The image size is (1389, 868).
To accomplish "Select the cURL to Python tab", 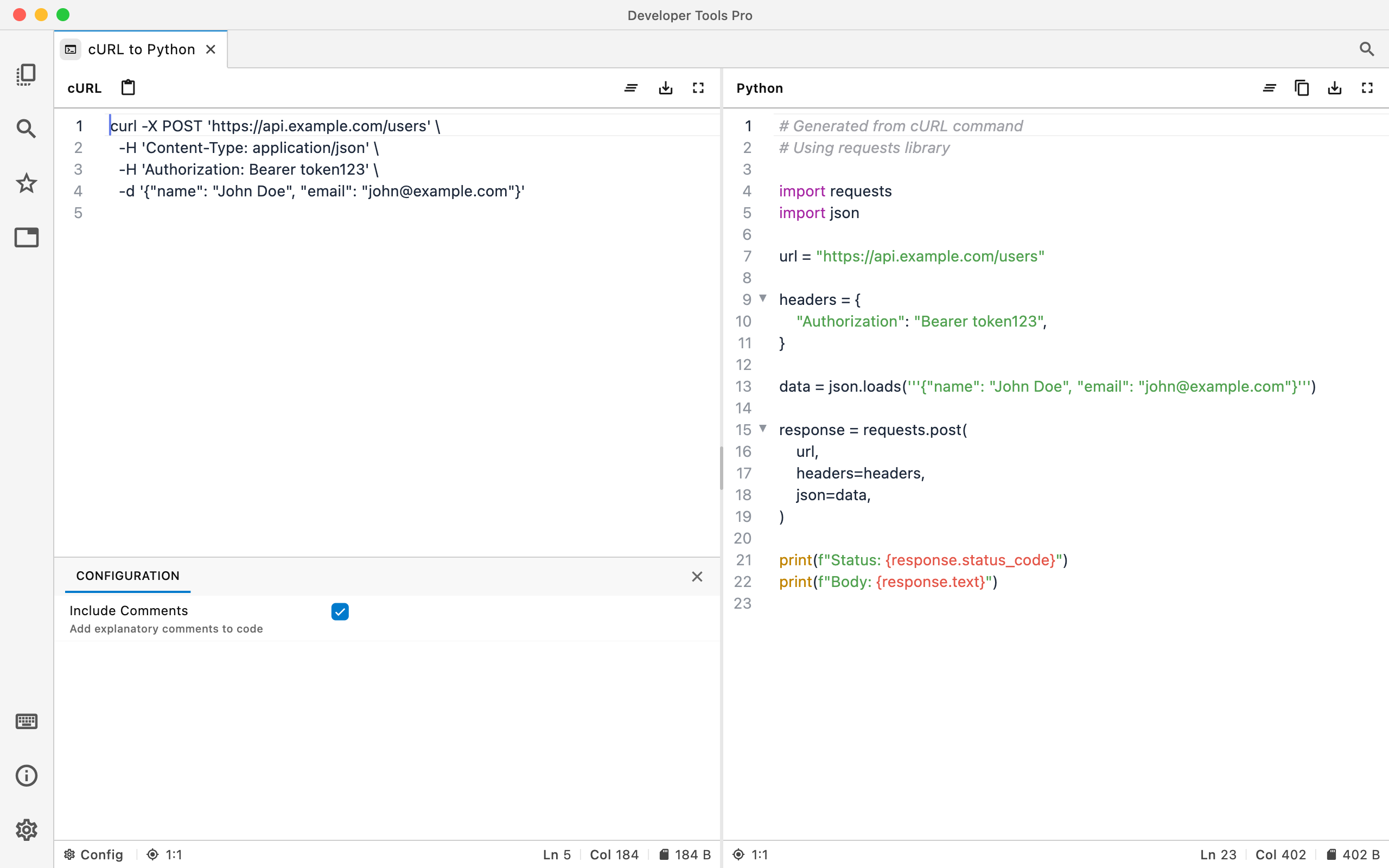I will pos(141,49).
